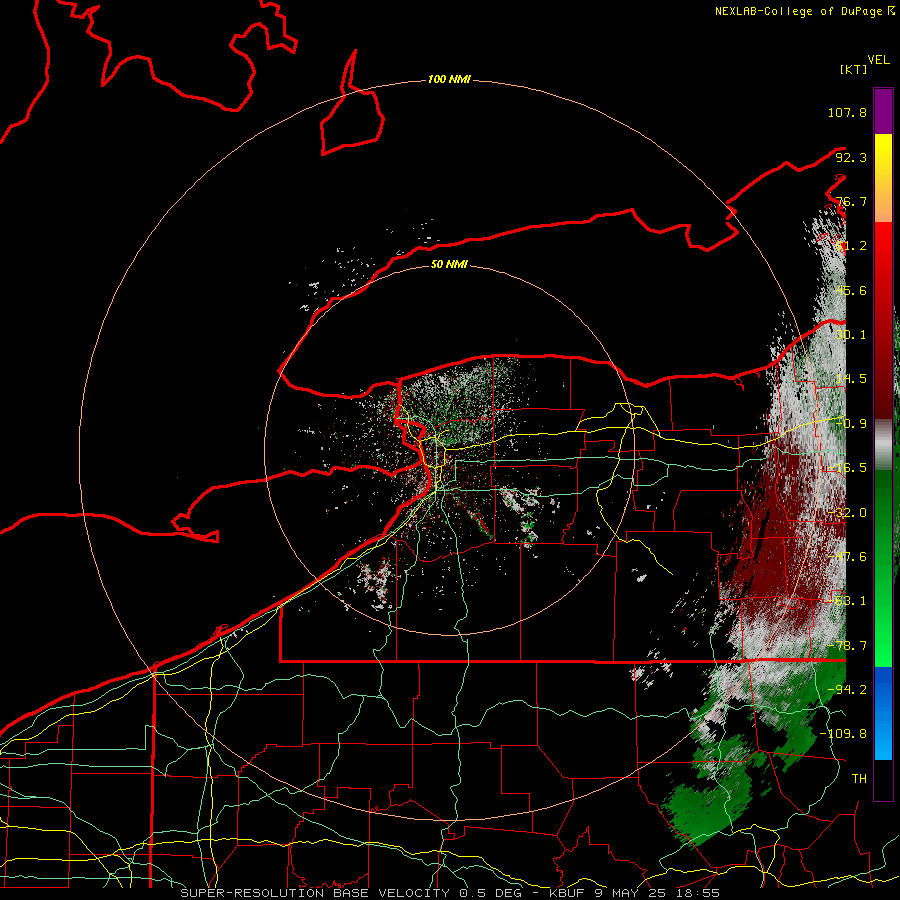The height and width of the screenshot is (900, 900).
Task: Click the purple top segment of color bar
Action: point(883,111)
